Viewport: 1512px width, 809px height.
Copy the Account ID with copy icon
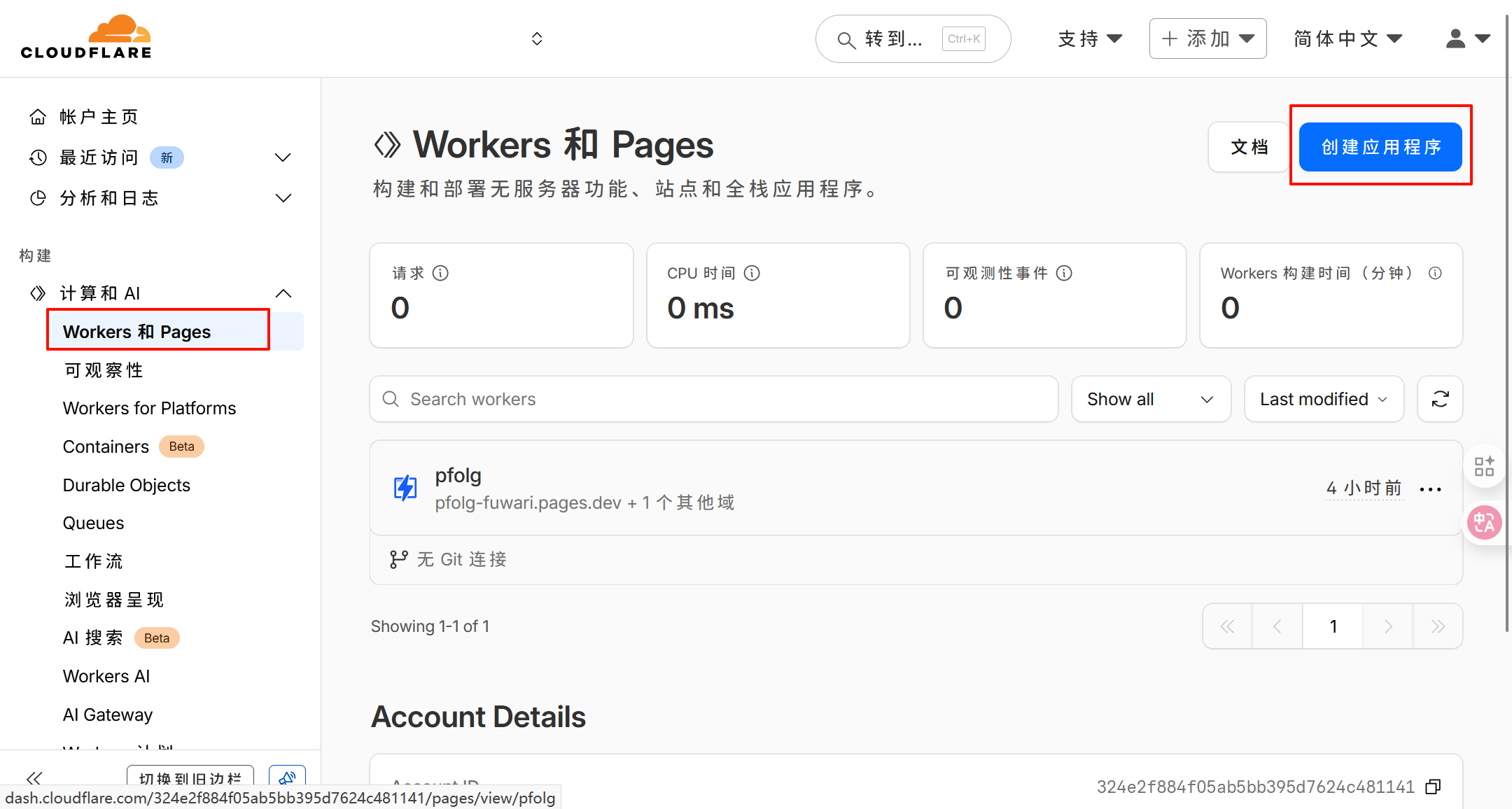click(x=1433, y=787)
